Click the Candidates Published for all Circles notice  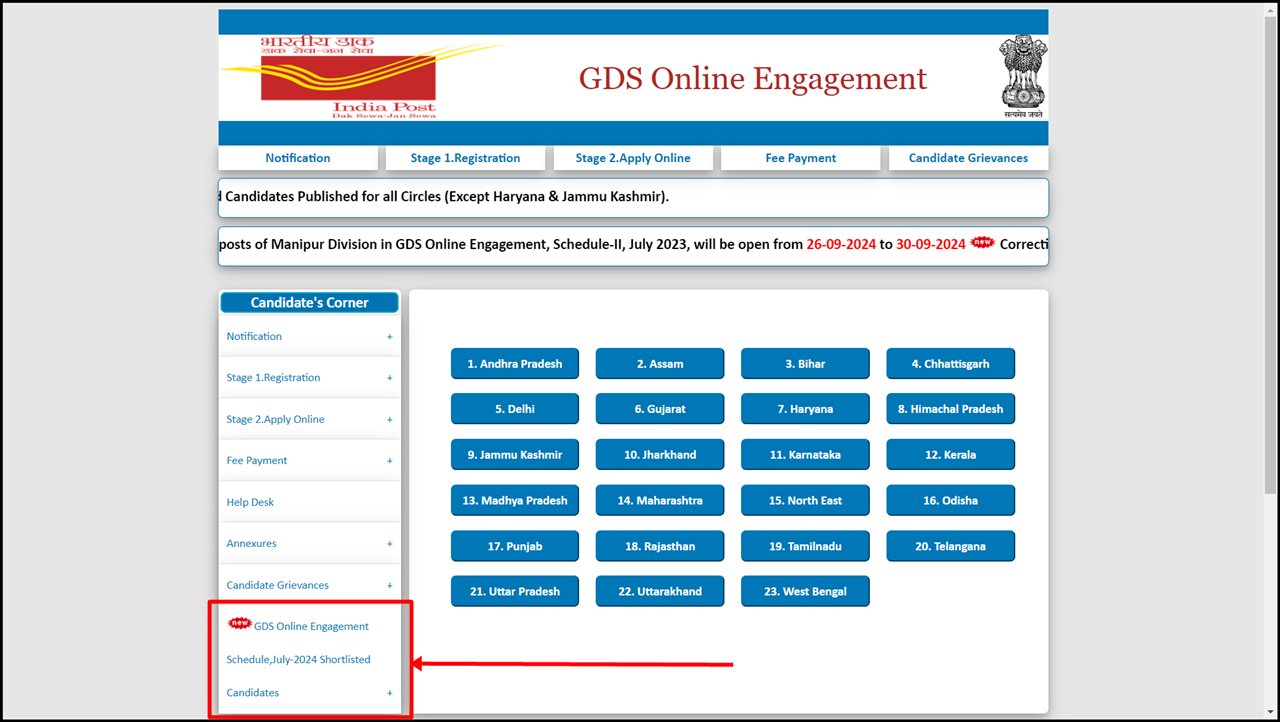coord(633,197)
